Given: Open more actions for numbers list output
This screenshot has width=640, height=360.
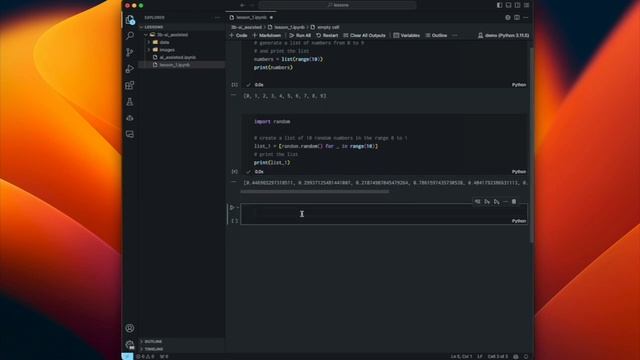Looking at the screenshot, I should [233, 95].
